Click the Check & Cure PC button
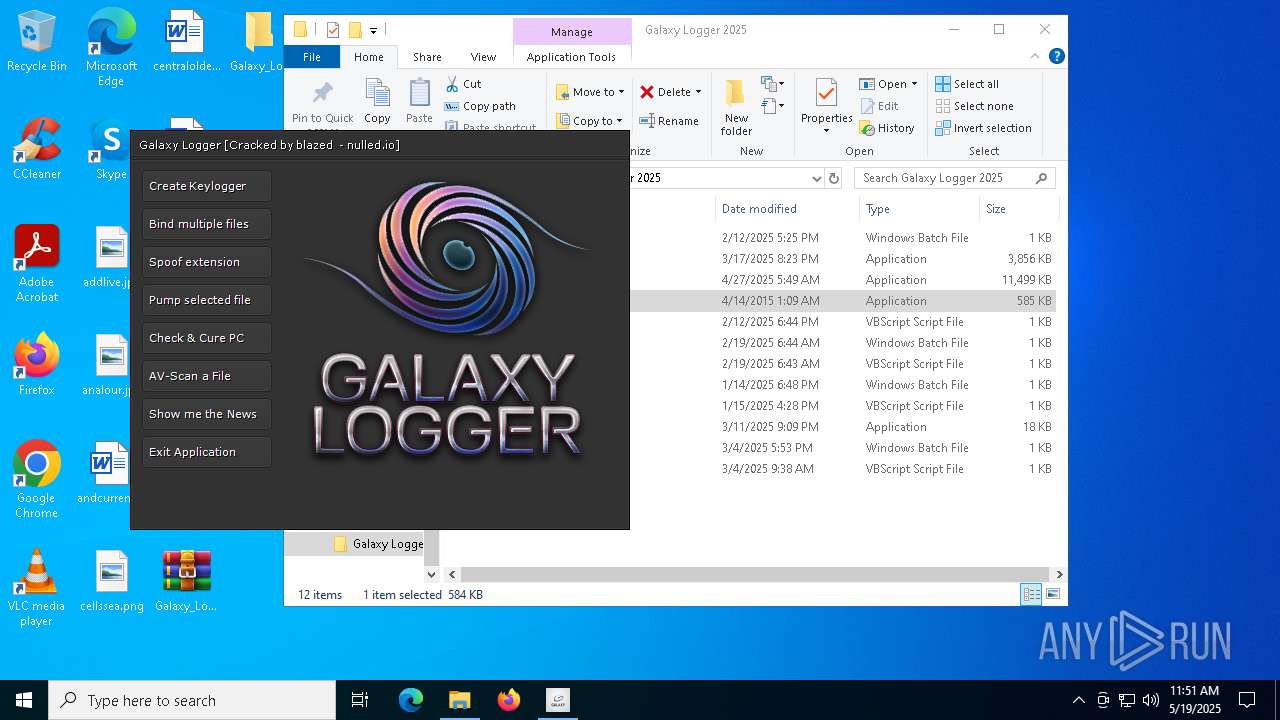This screenshot has width=1280, height=720. click(206, 338)
